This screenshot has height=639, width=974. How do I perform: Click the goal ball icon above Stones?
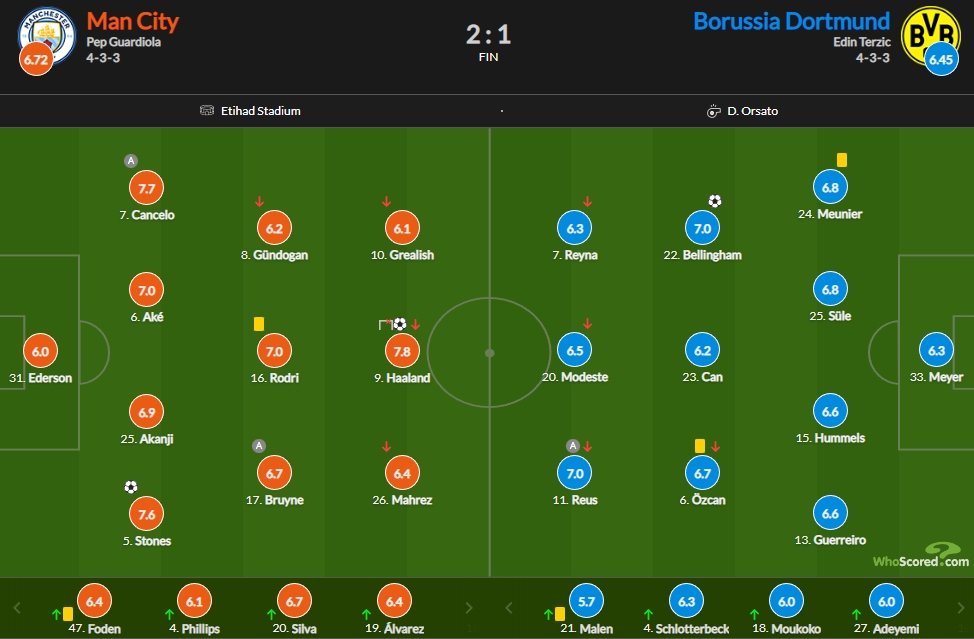coord(131,487)
